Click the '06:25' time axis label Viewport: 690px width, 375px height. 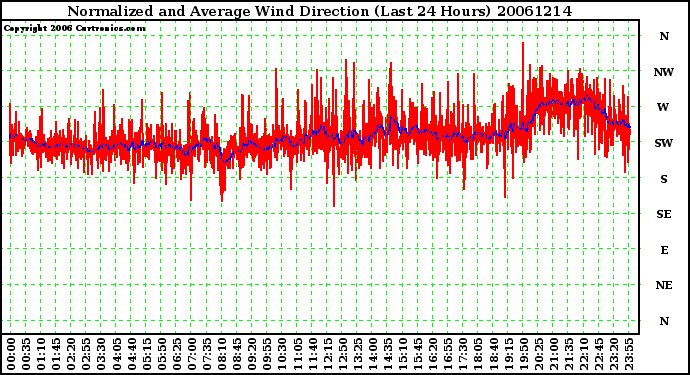click(x=177, y=354)
